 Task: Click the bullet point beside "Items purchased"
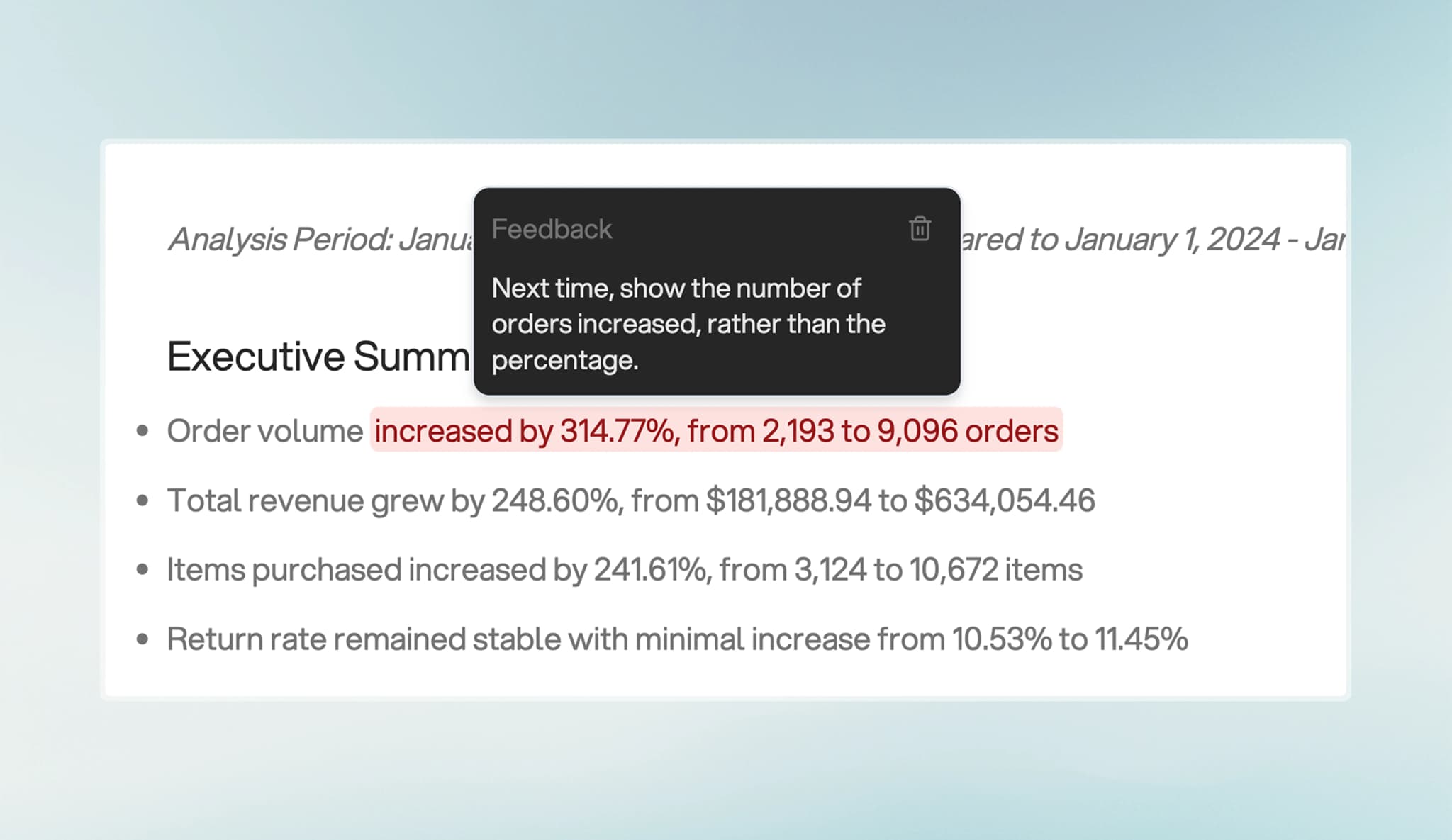click(143, 570)
